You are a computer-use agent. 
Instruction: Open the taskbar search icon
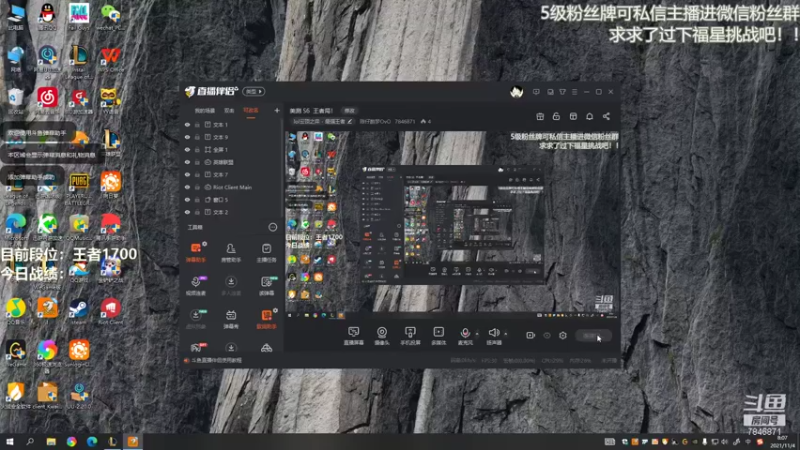point(30,442)
